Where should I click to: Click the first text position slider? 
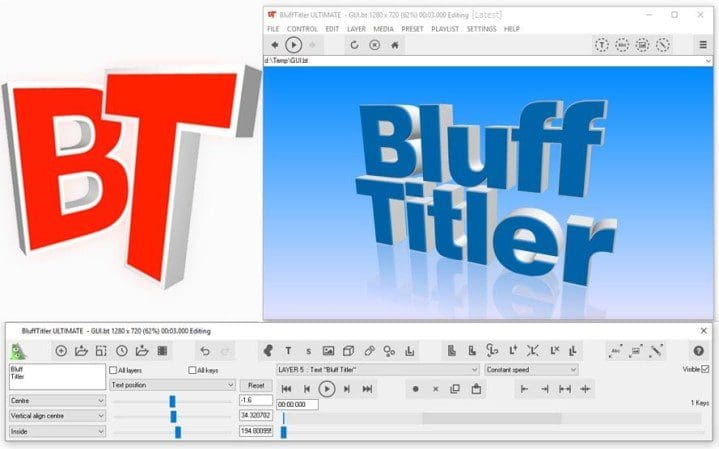click(172, 401)
